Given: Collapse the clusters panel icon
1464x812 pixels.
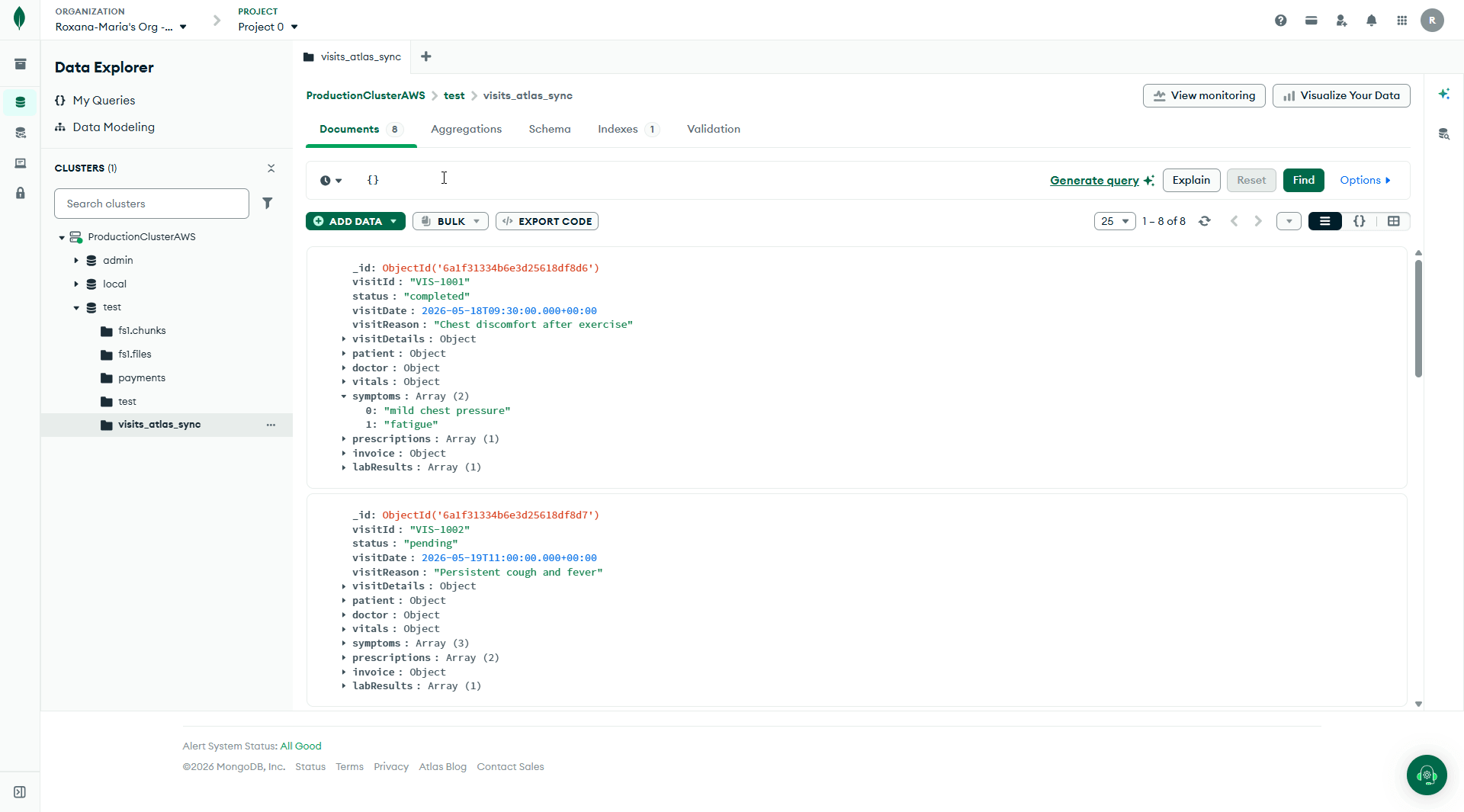Looking at the screenshot, I should tap(271, 168).
